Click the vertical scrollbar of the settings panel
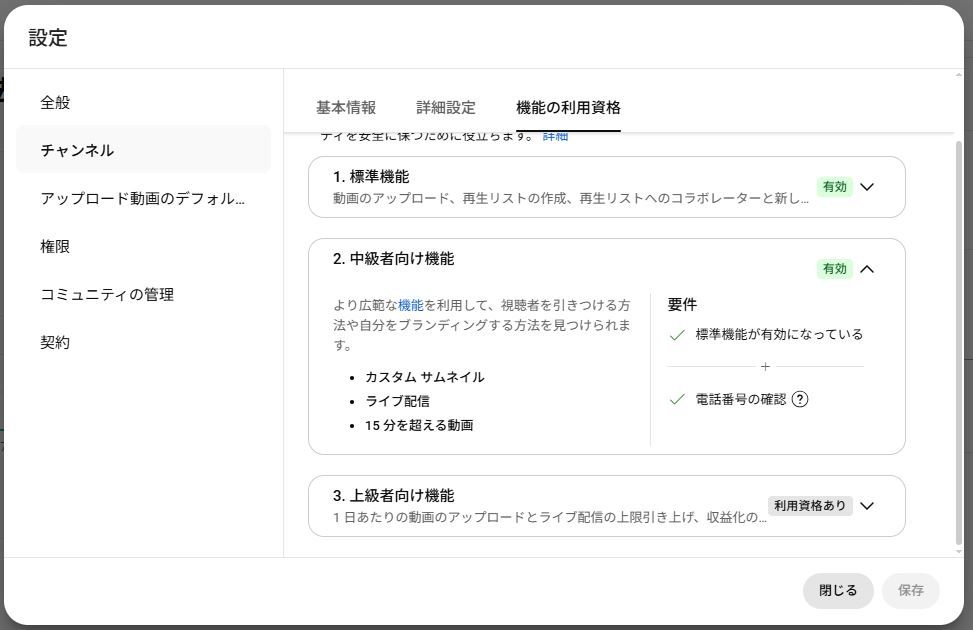The image size is (973, 630). (x=958, y=340)
